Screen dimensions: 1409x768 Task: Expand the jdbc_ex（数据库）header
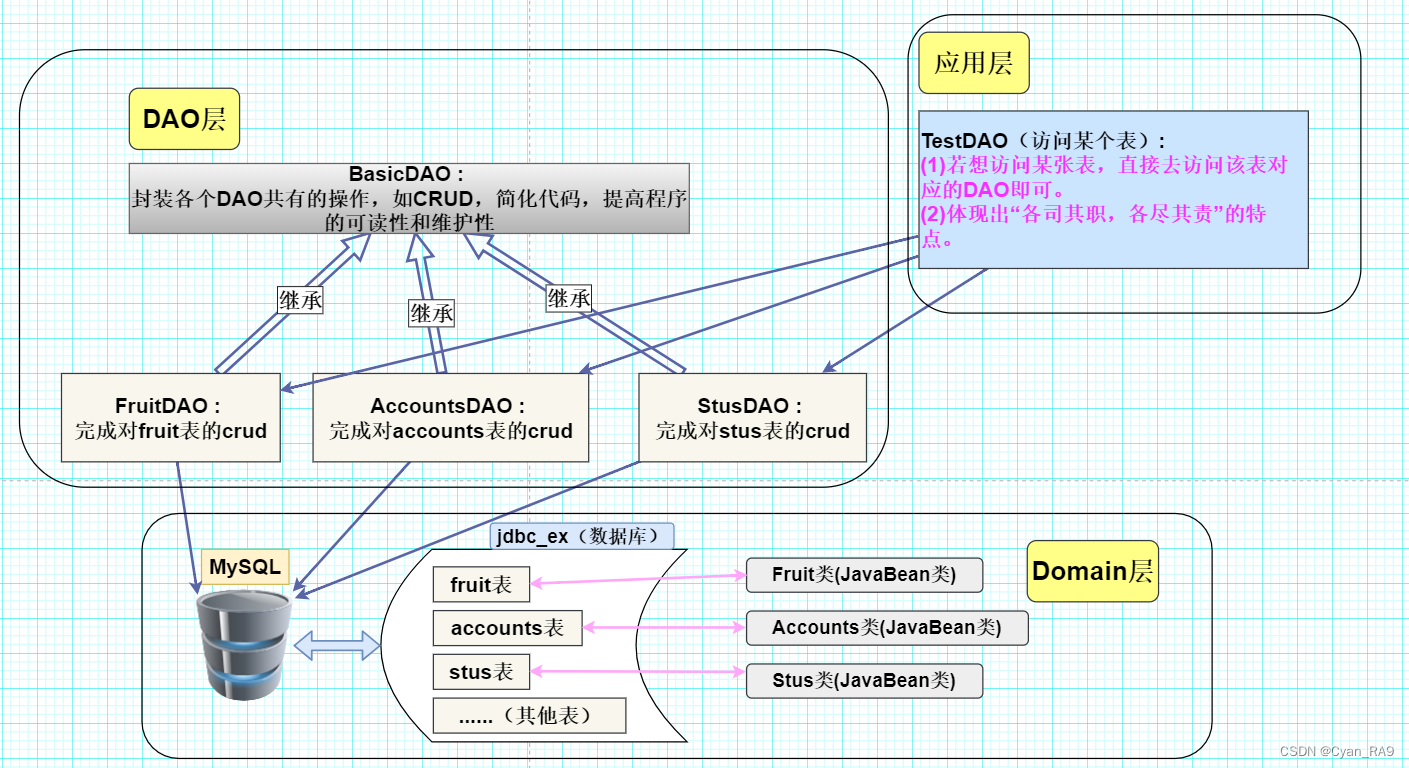click(580, 536)
